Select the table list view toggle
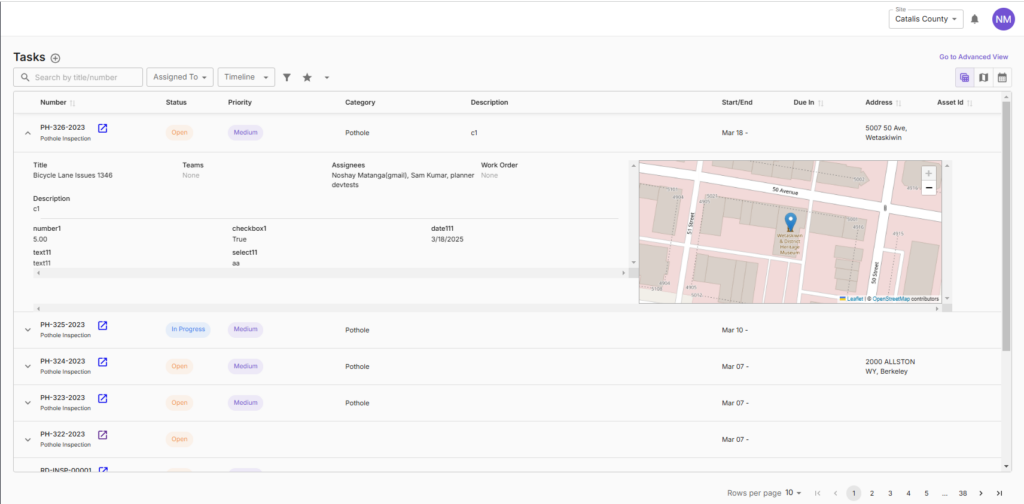This screenshot has width=1024, height=504. [964, 78]
